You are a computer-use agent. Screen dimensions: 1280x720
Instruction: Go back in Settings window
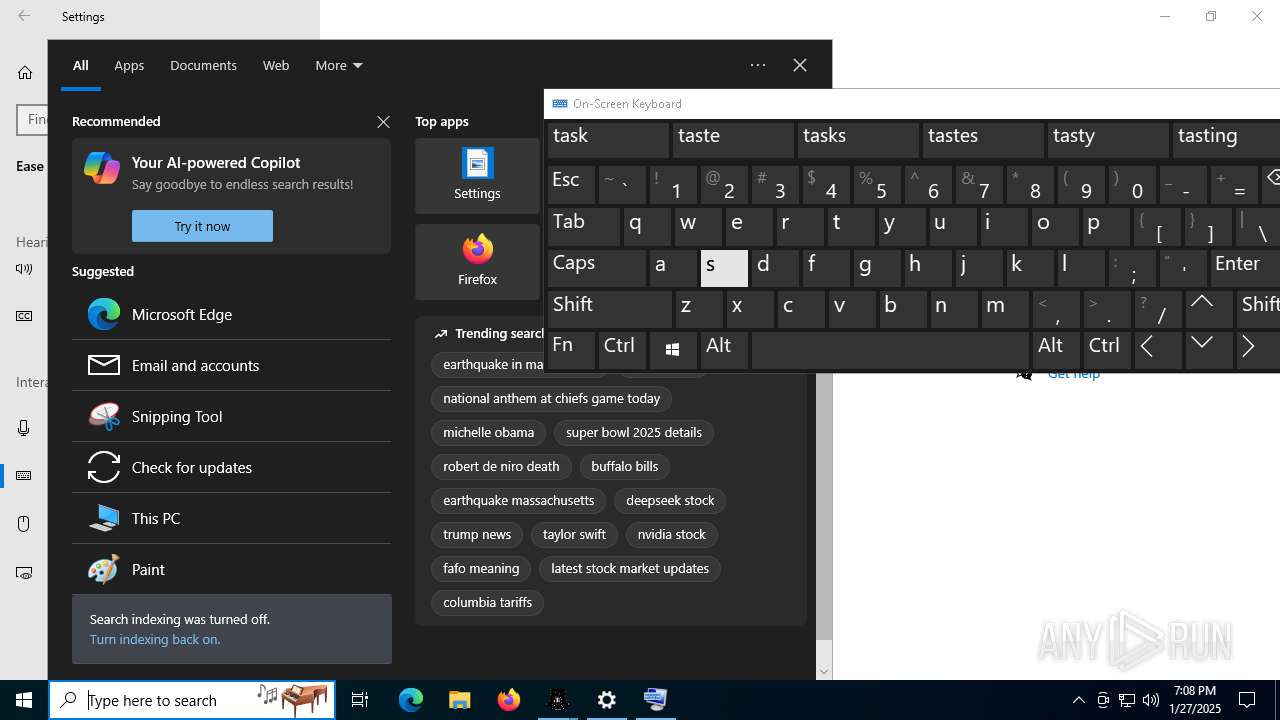pos(24,16)
